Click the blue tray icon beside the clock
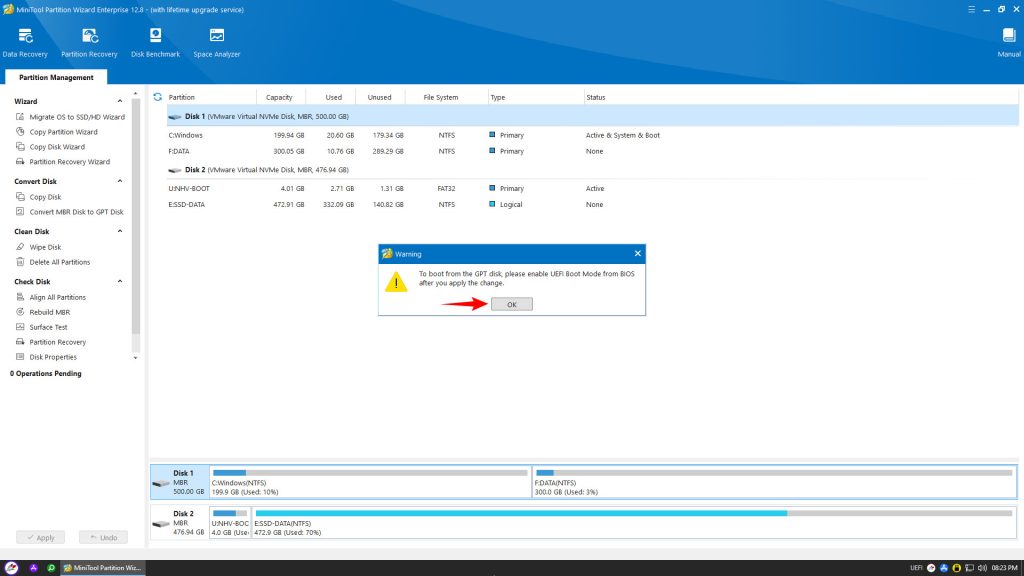 click(944, 568)
